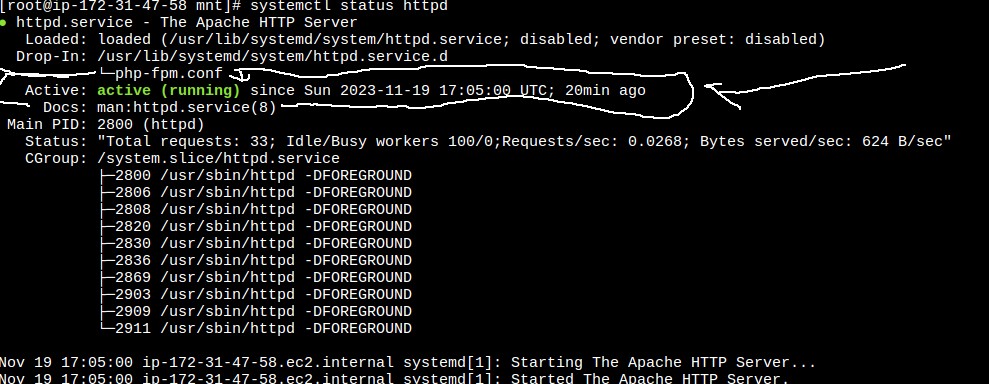Click the 'systemctl status httpd' command text

[x=349, y=6]
